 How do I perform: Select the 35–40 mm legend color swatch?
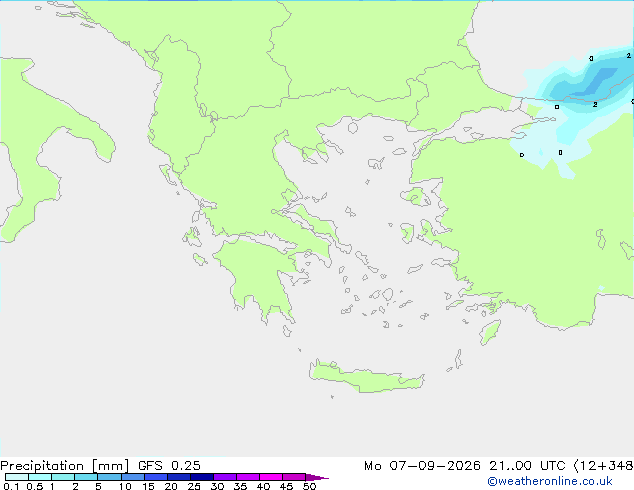(x=247, y=477)
